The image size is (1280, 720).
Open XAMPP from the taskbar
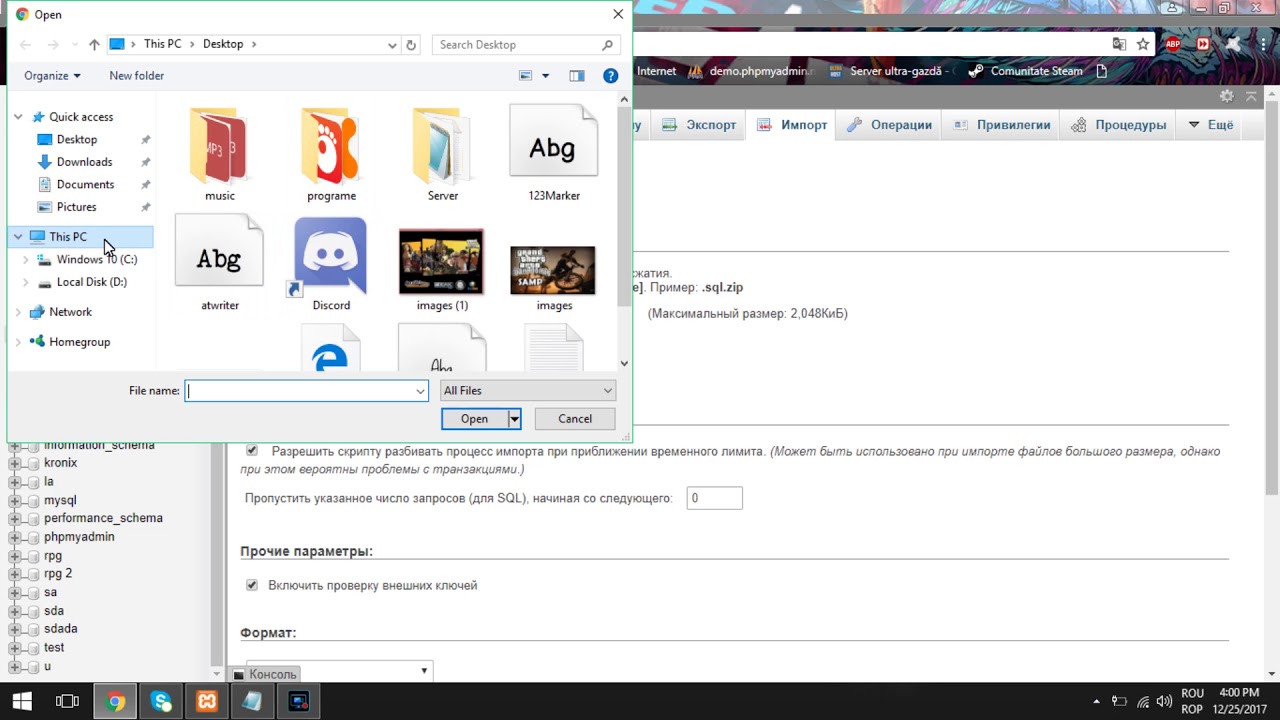point(207,701)
